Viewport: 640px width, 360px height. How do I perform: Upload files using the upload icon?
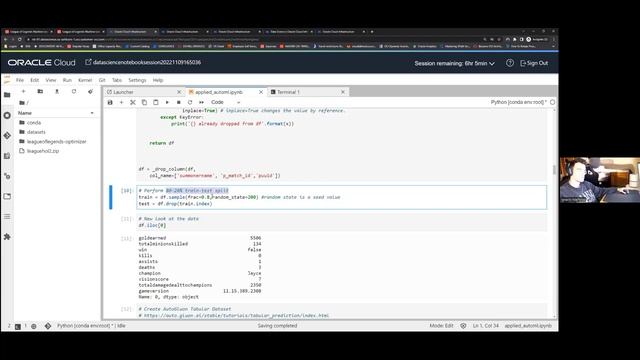pos(57,91)
